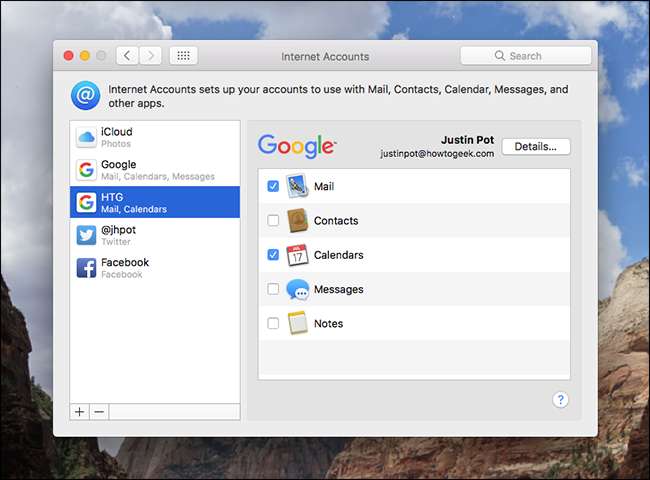650x480 pixels.
Task: Select the Facebook account icon
Action: coord(86,268)
